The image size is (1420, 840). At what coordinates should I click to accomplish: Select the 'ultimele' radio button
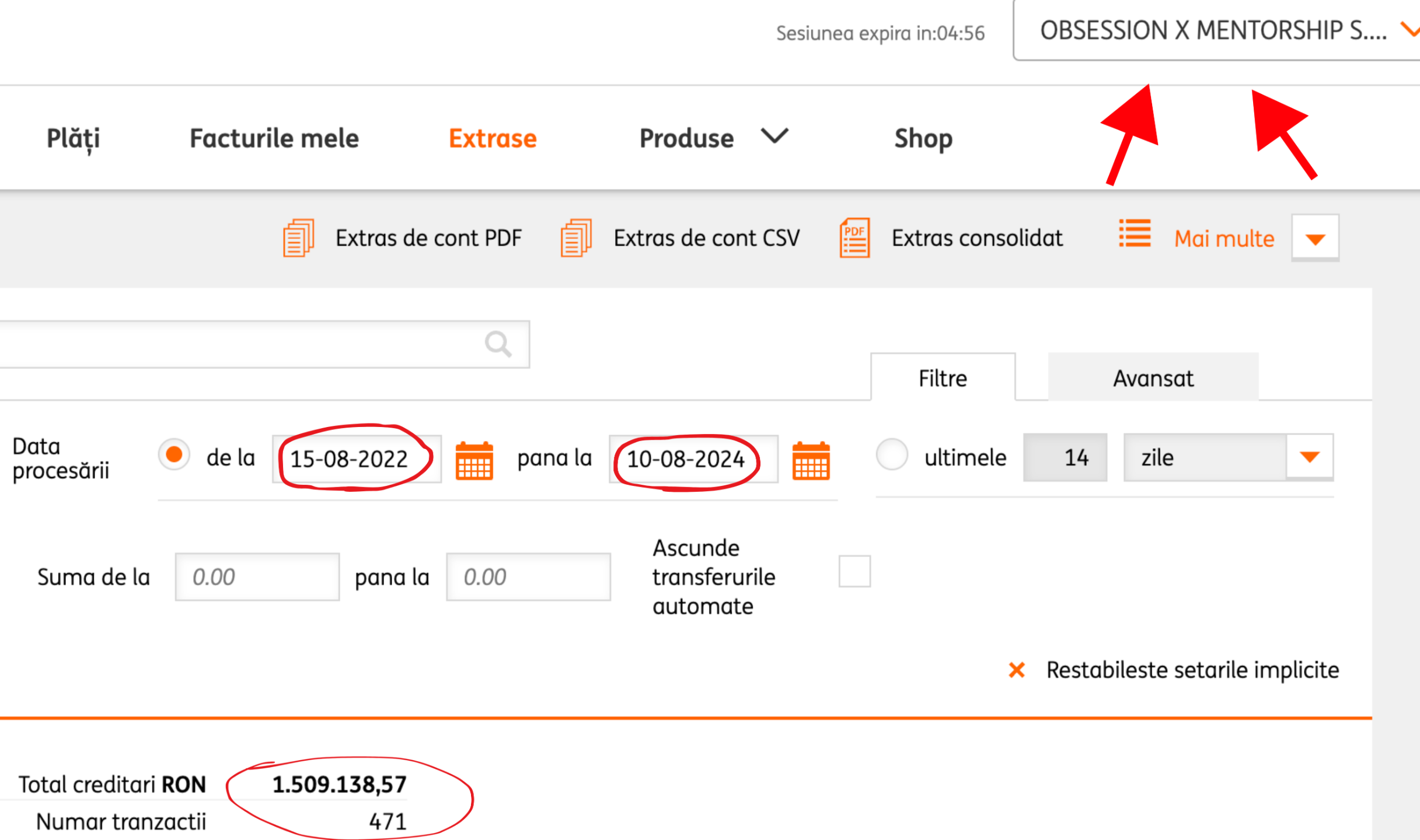coord(892,454)
